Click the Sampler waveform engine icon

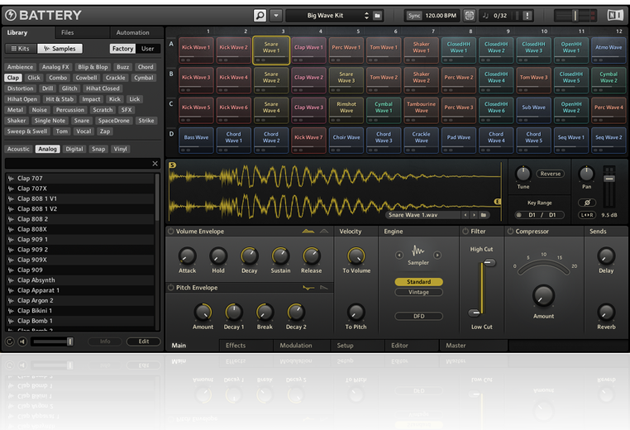418,252
